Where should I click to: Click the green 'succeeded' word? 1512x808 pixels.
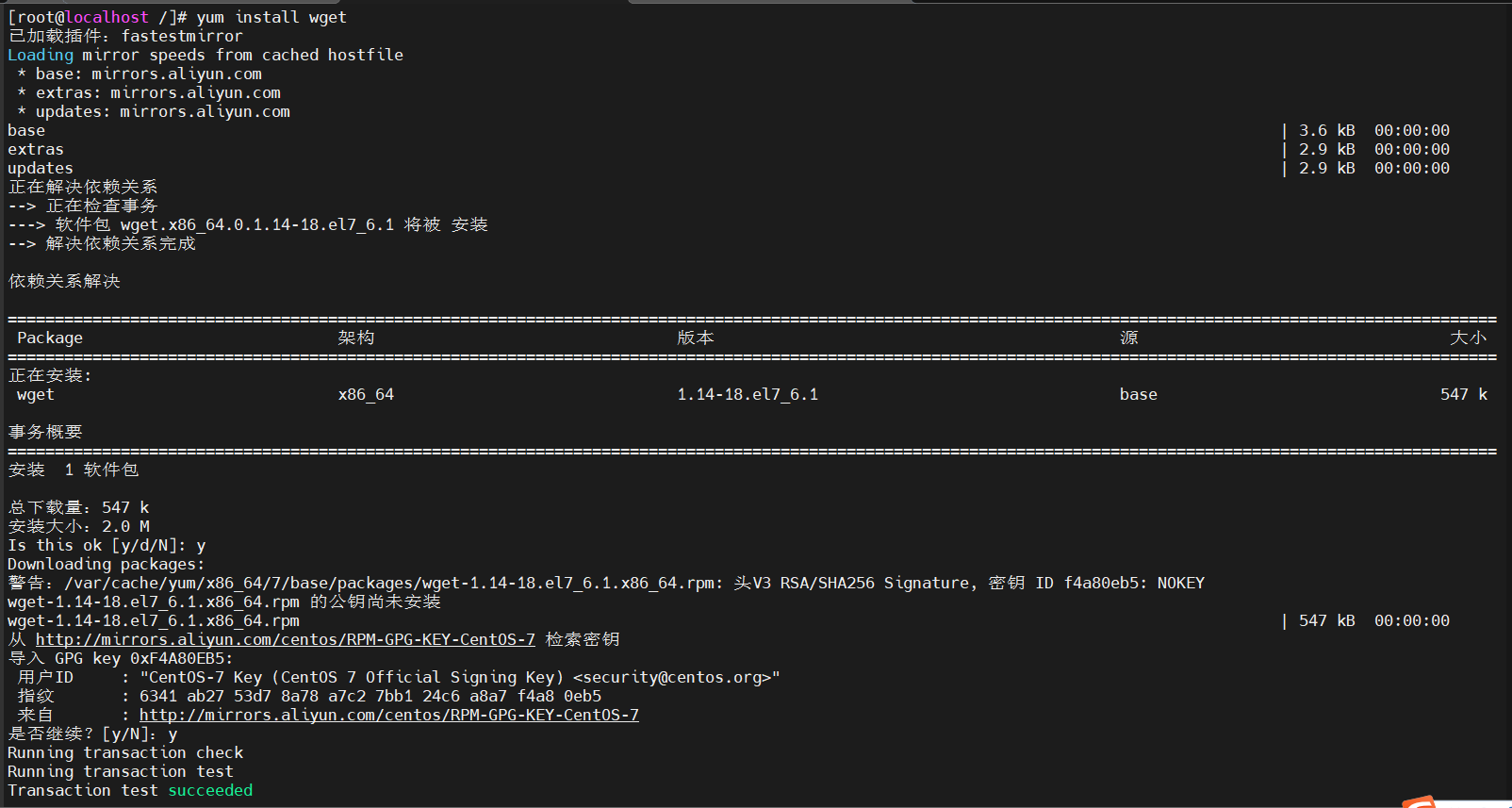[x=210, y=790]
